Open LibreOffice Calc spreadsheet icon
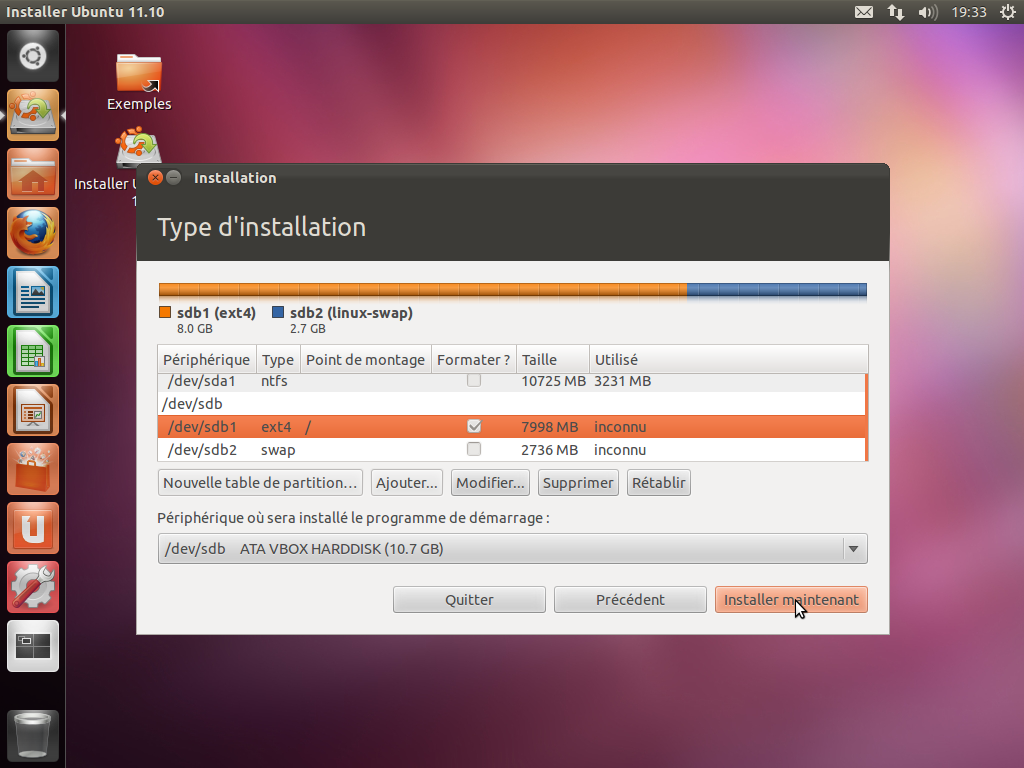Image resolution: width=1024 pixels, height=768 pixels. 33,351
